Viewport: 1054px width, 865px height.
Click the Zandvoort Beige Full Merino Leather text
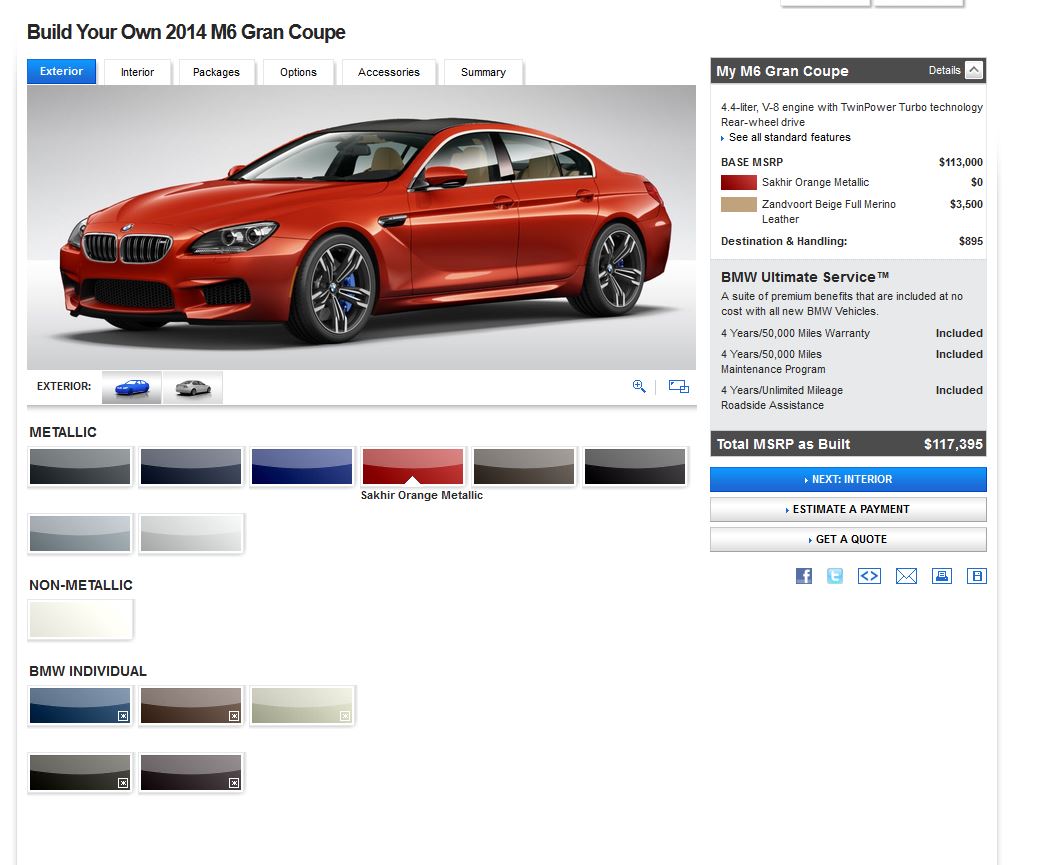[828, 212]
